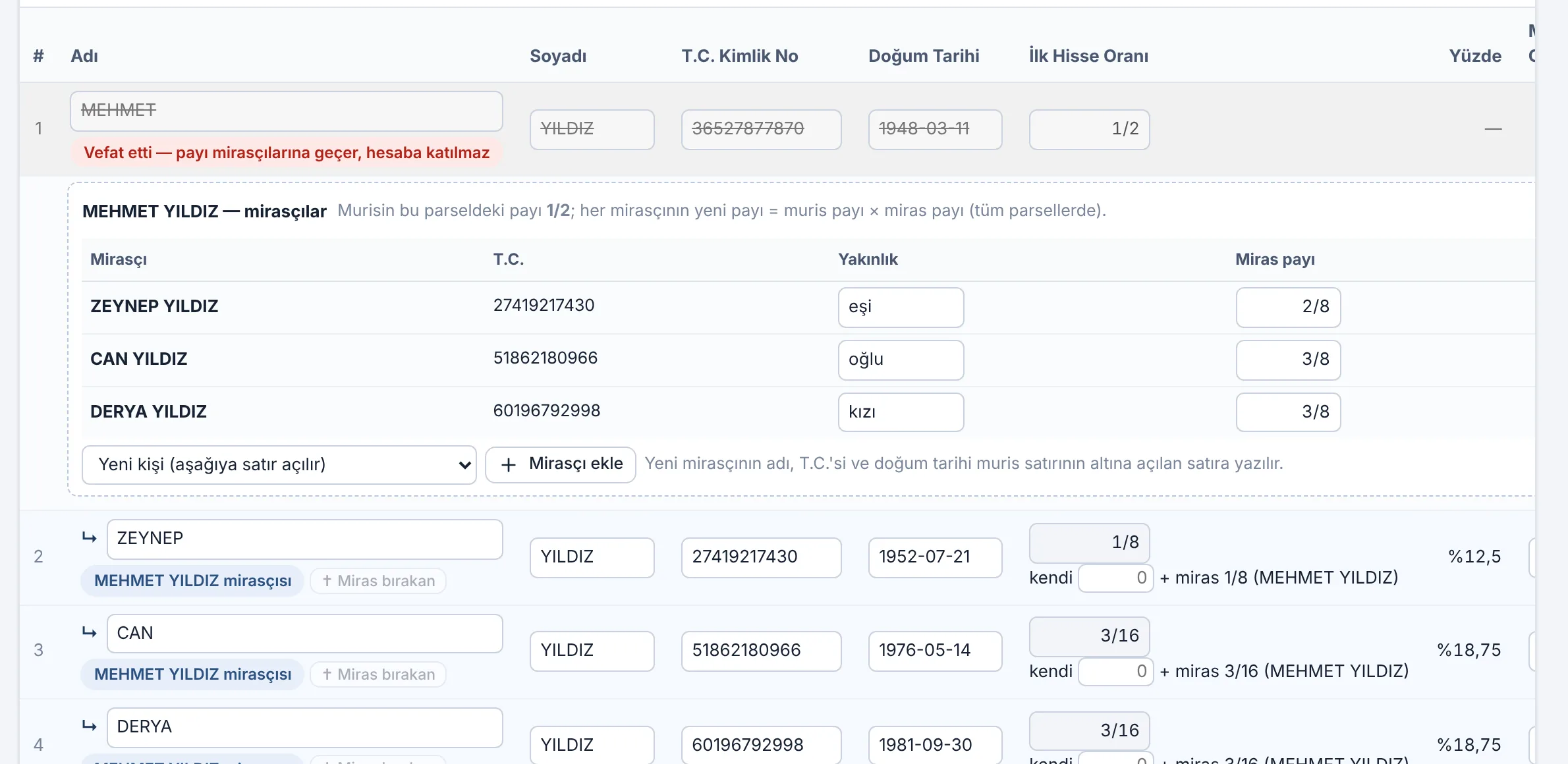Screen dimensions: 1568x764
Task: Click the CAN T.C. Kimlik No field
Action: [x=761, y=651]
